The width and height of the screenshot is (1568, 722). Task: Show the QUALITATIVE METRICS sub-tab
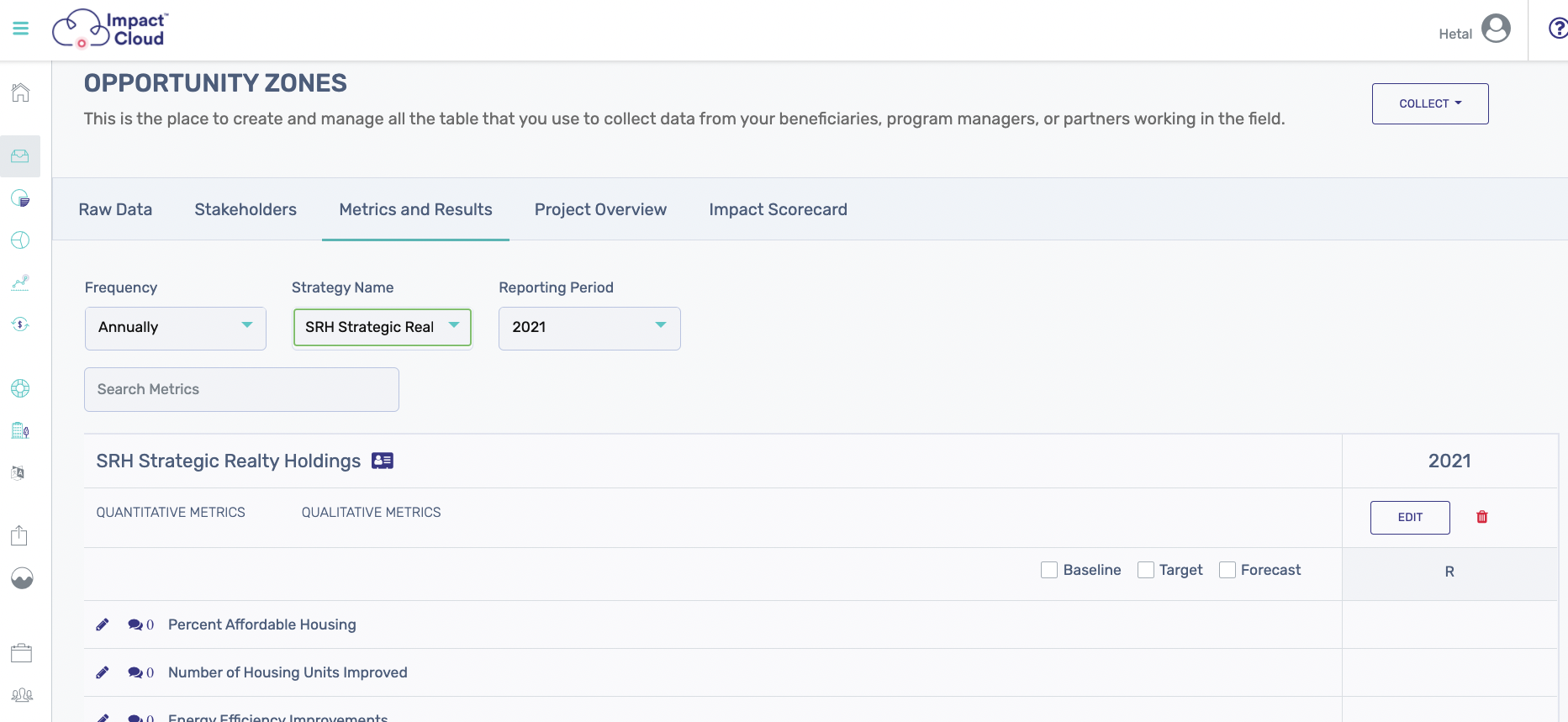(371, 512)
